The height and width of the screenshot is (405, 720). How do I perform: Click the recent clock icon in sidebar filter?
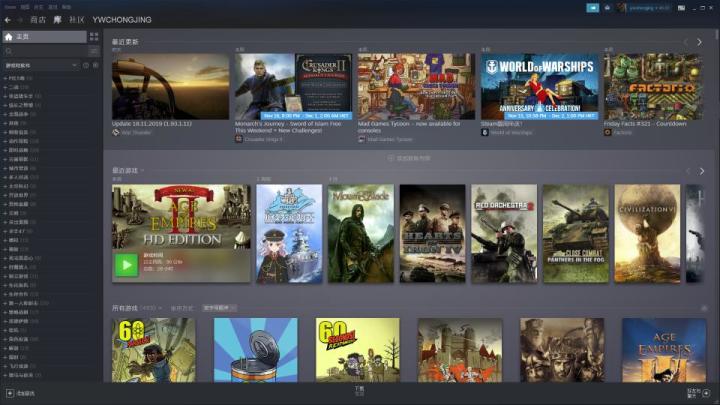pos(86,66)
